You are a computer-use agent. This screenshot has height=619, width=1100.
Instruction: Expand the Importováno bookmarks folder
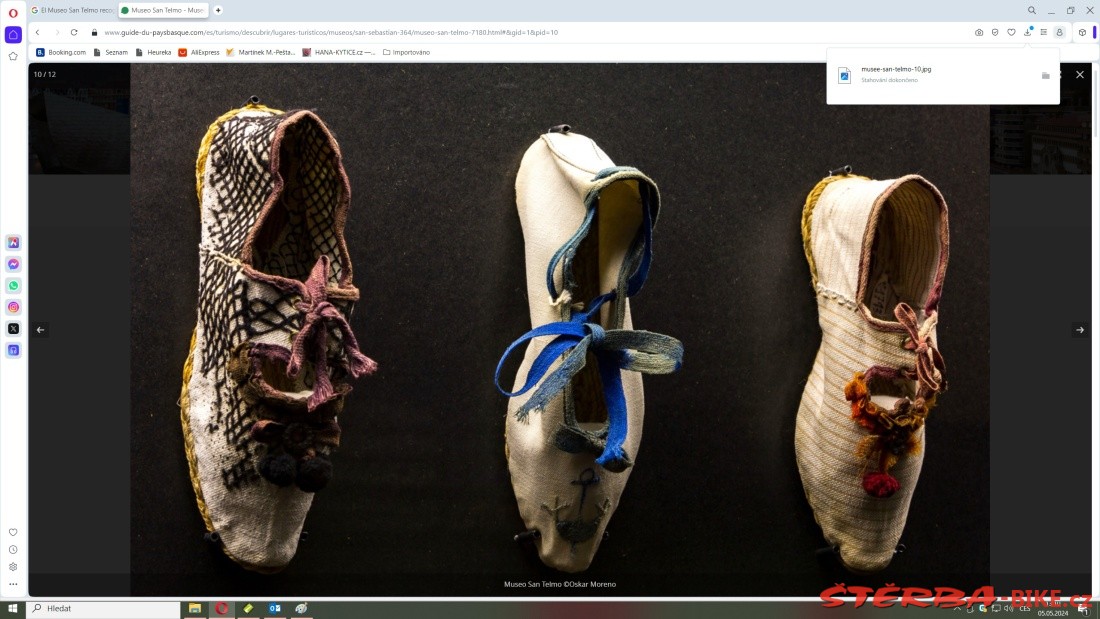tap(406, 52)
